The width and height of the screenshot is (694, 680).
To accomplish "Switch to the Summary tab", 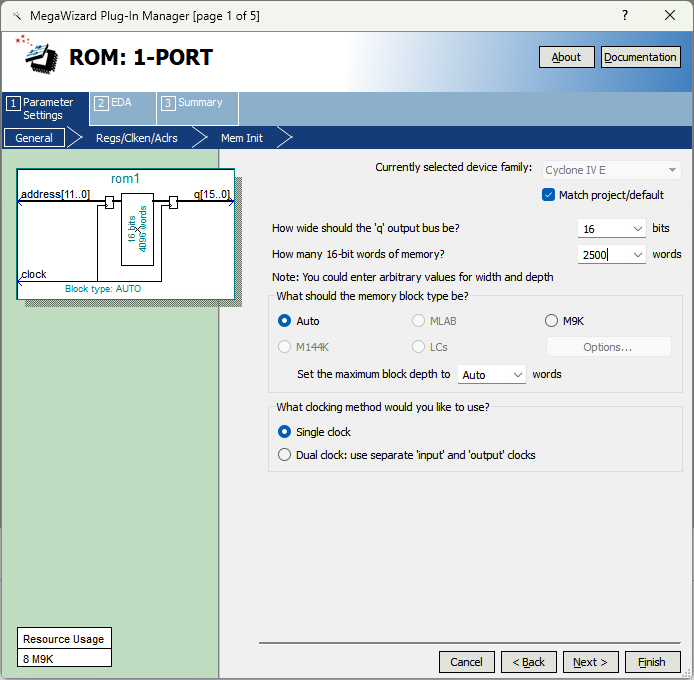I will pos(197,108).
